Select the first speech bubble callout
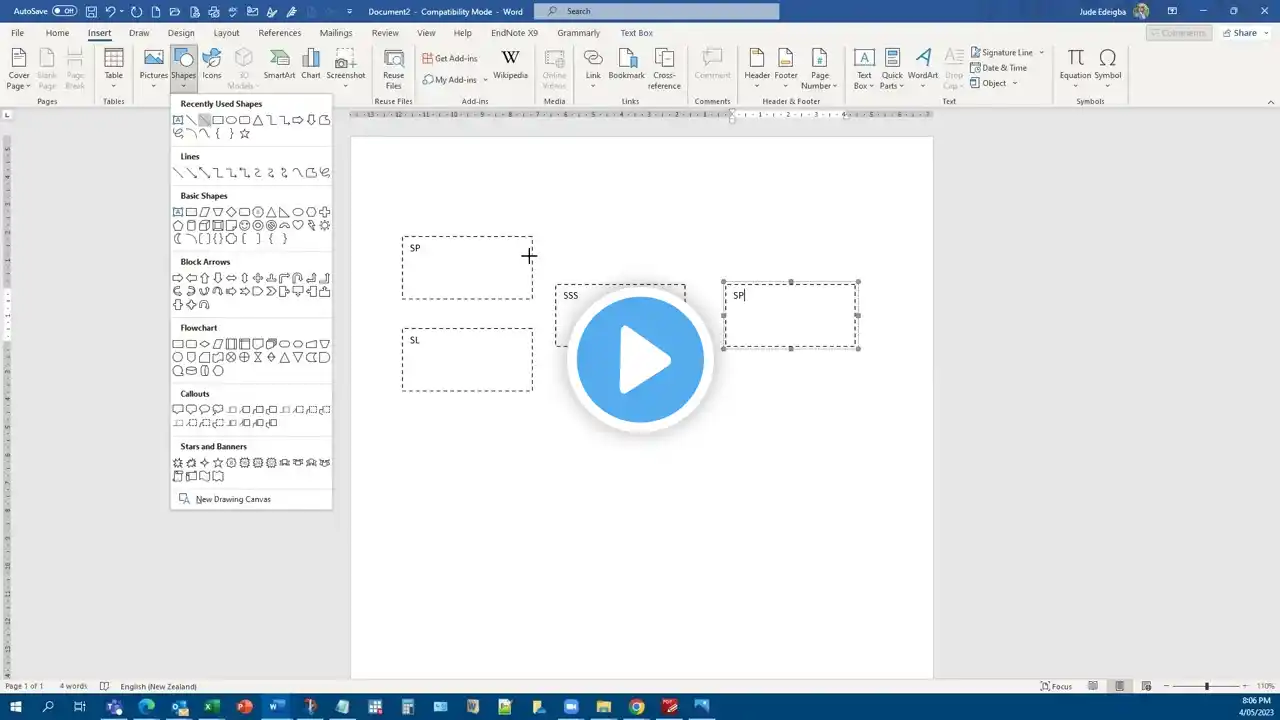 point(178,410)
